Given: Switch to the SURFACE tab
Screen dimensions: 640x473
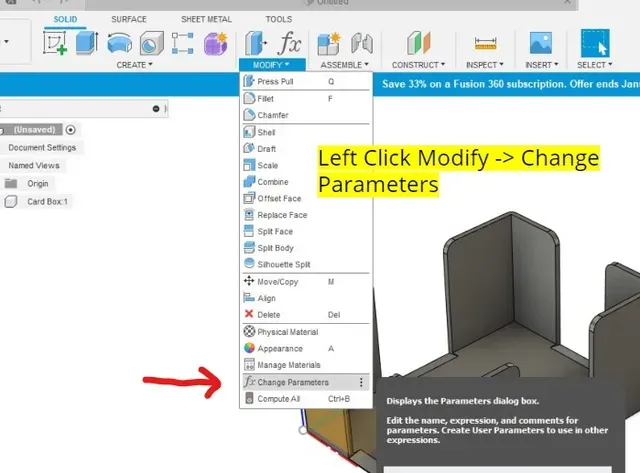Looking at the screenshot, I should pyautogui.click(x=129, y=19).
